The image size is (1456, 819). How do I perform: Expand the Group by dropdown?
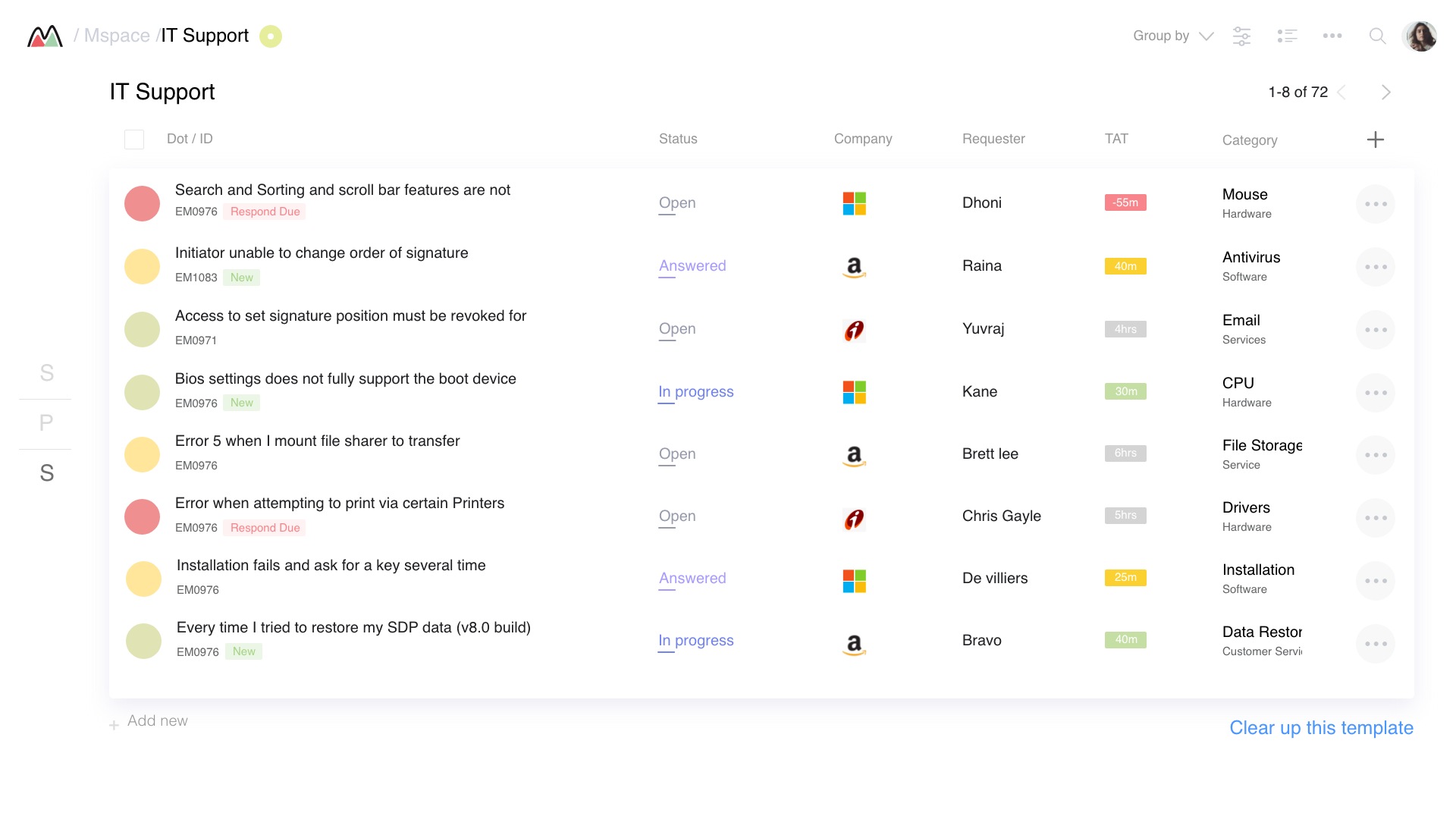point(1173,36)
